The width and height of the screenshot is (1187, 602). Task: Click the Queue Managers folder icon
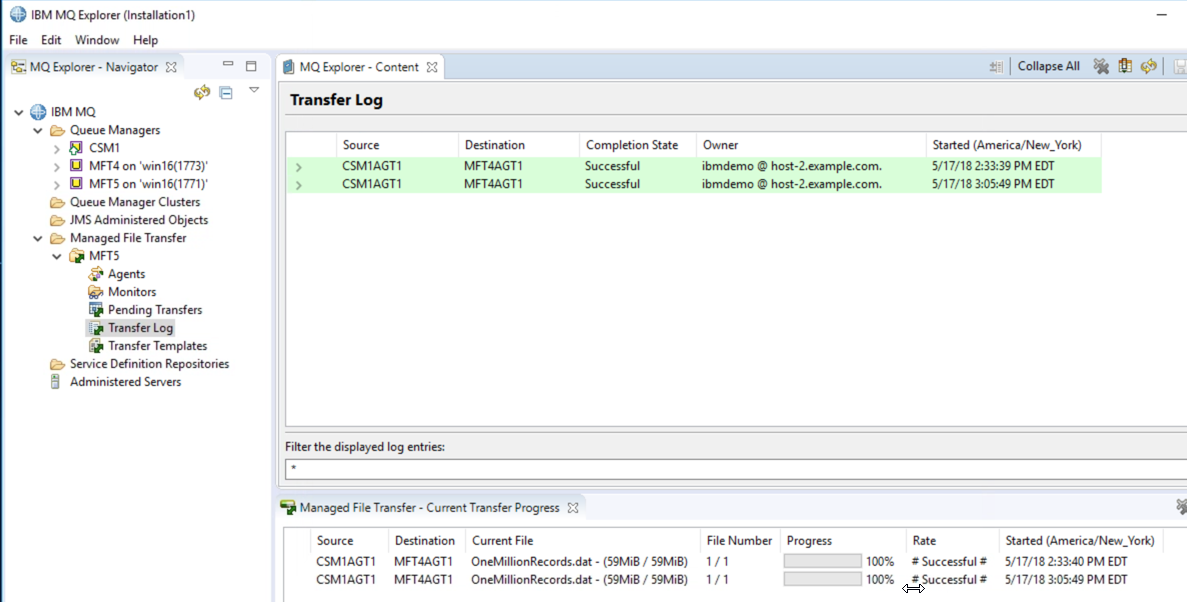57,130
